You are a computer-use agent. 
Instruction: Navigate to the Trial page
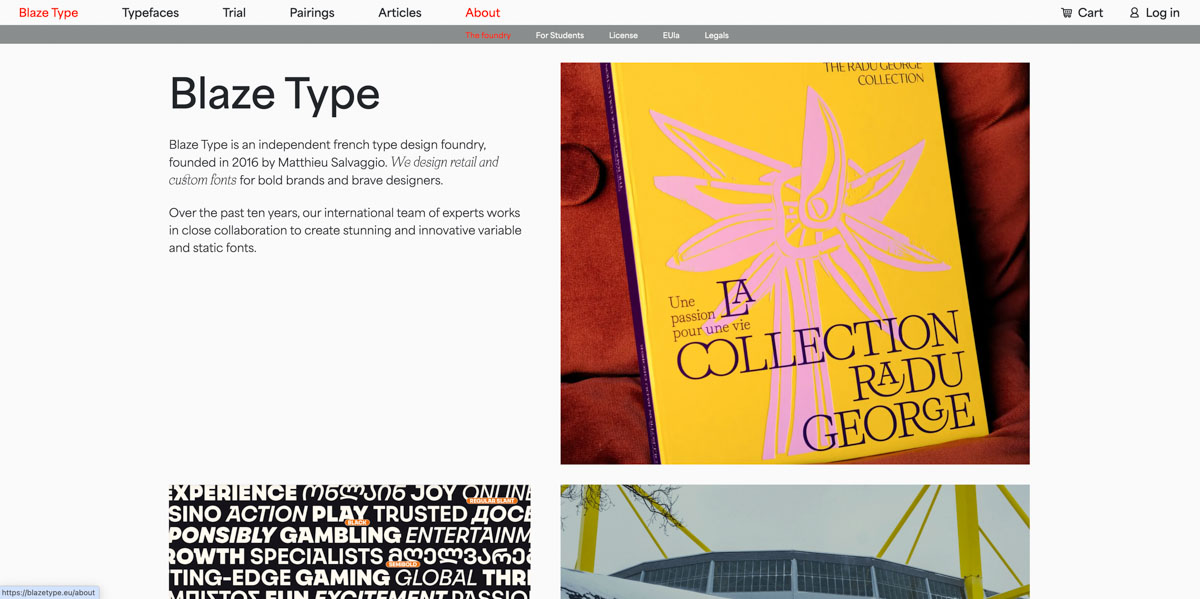[x=234, y=13]
